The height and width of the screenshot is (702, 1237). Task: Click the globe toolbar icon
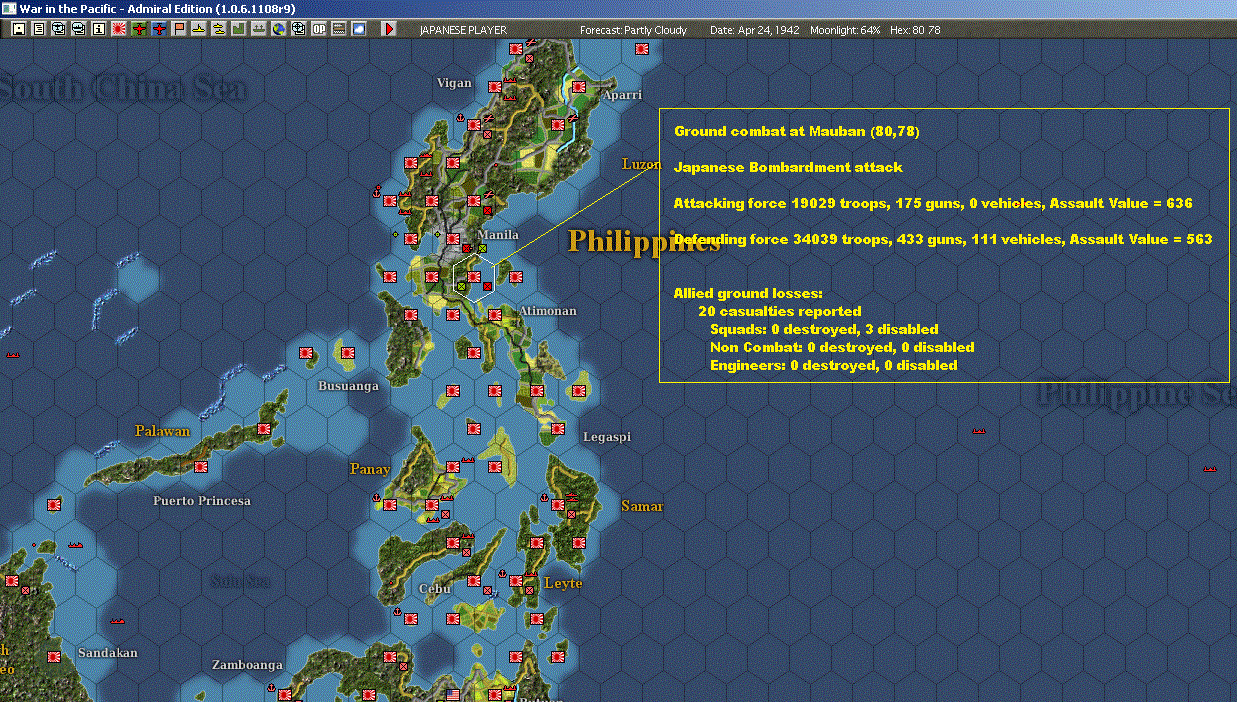point(278,29)
